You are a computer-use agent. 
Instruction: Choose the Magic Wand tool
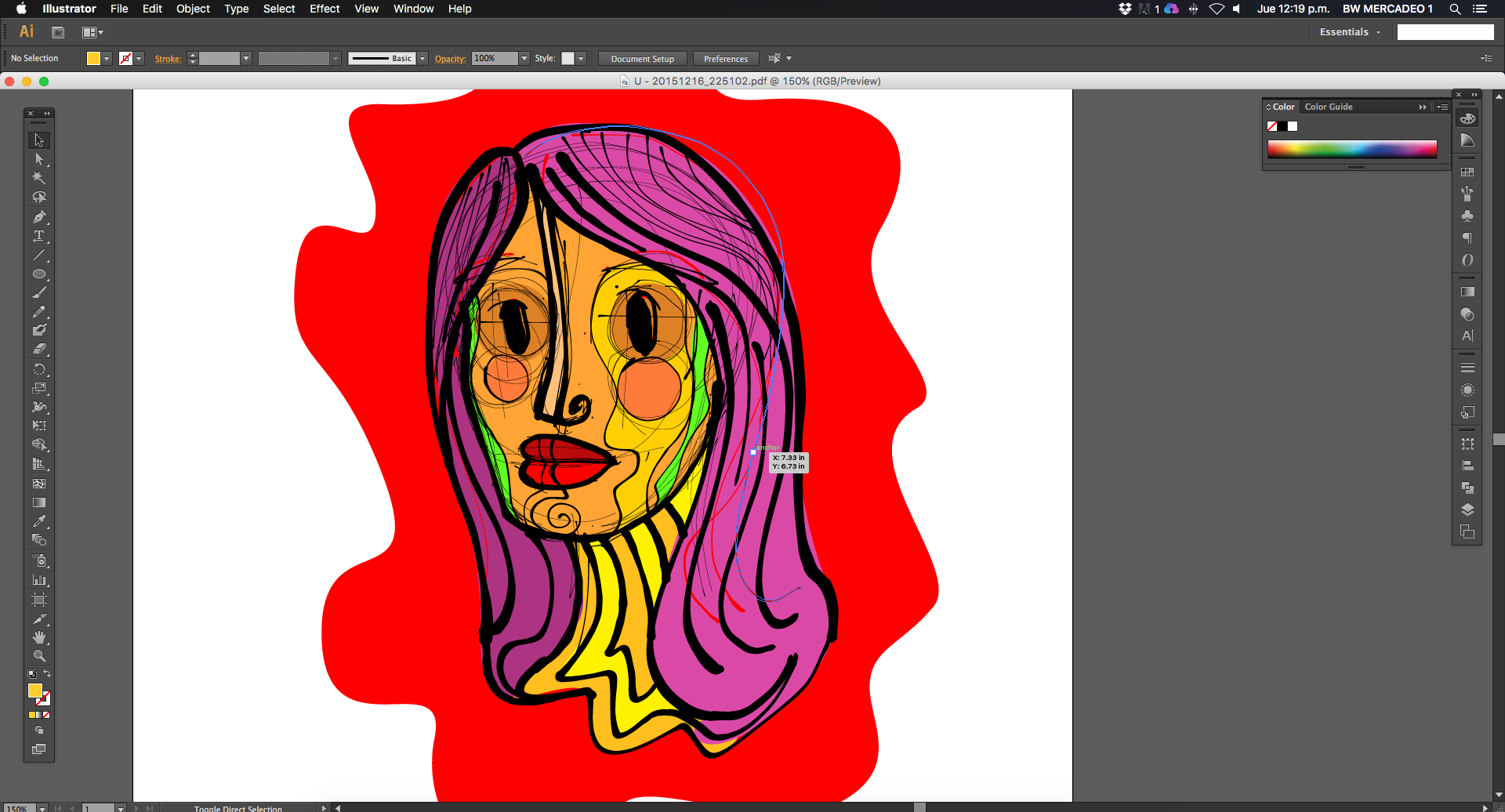[38, 178]
